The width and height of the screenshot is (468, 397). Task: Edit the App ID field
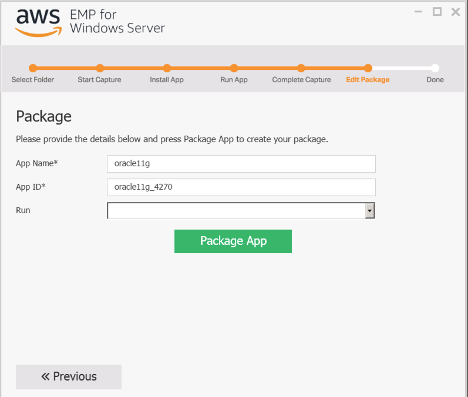(241, 187)
